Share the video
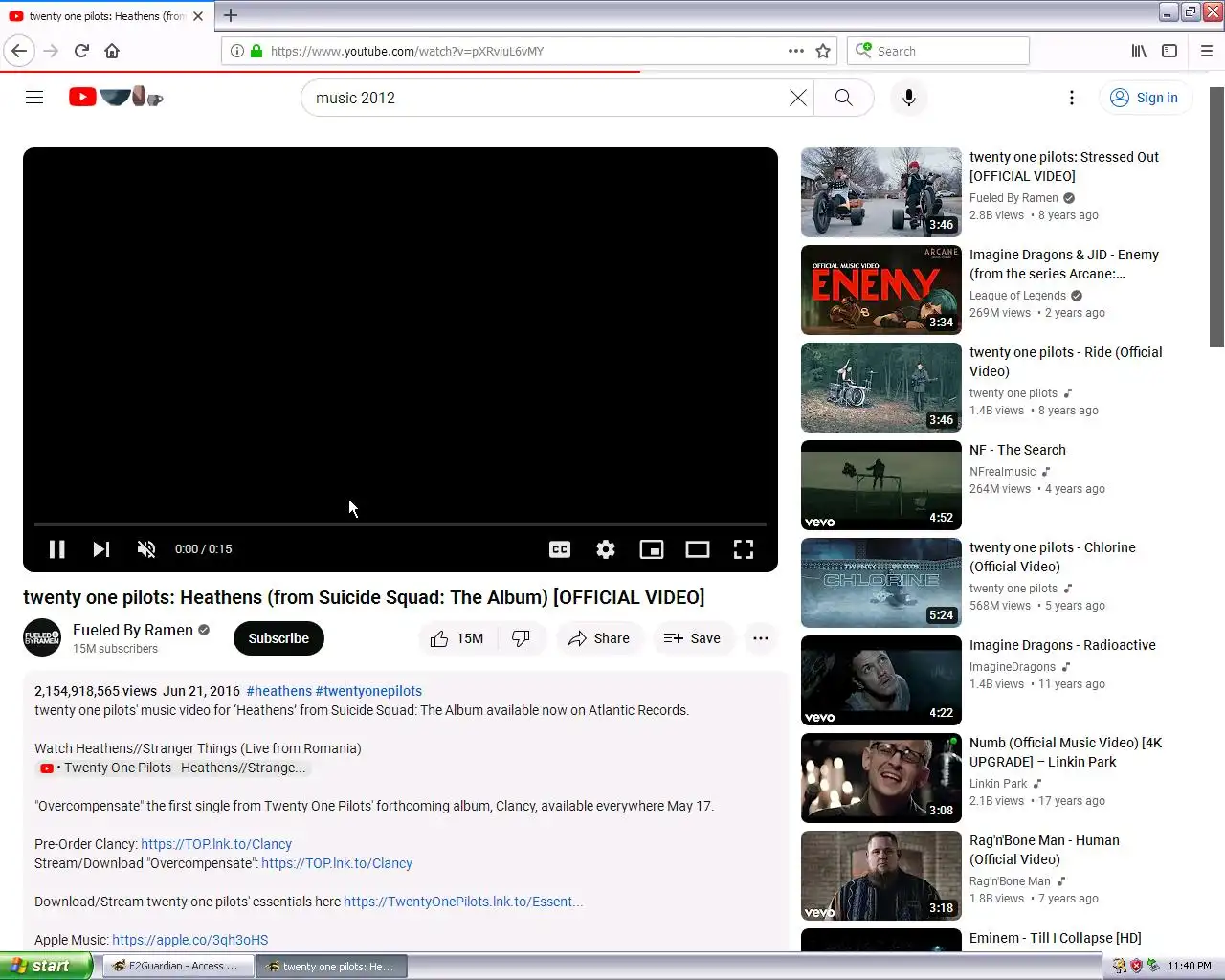 (x=598, y=638)
